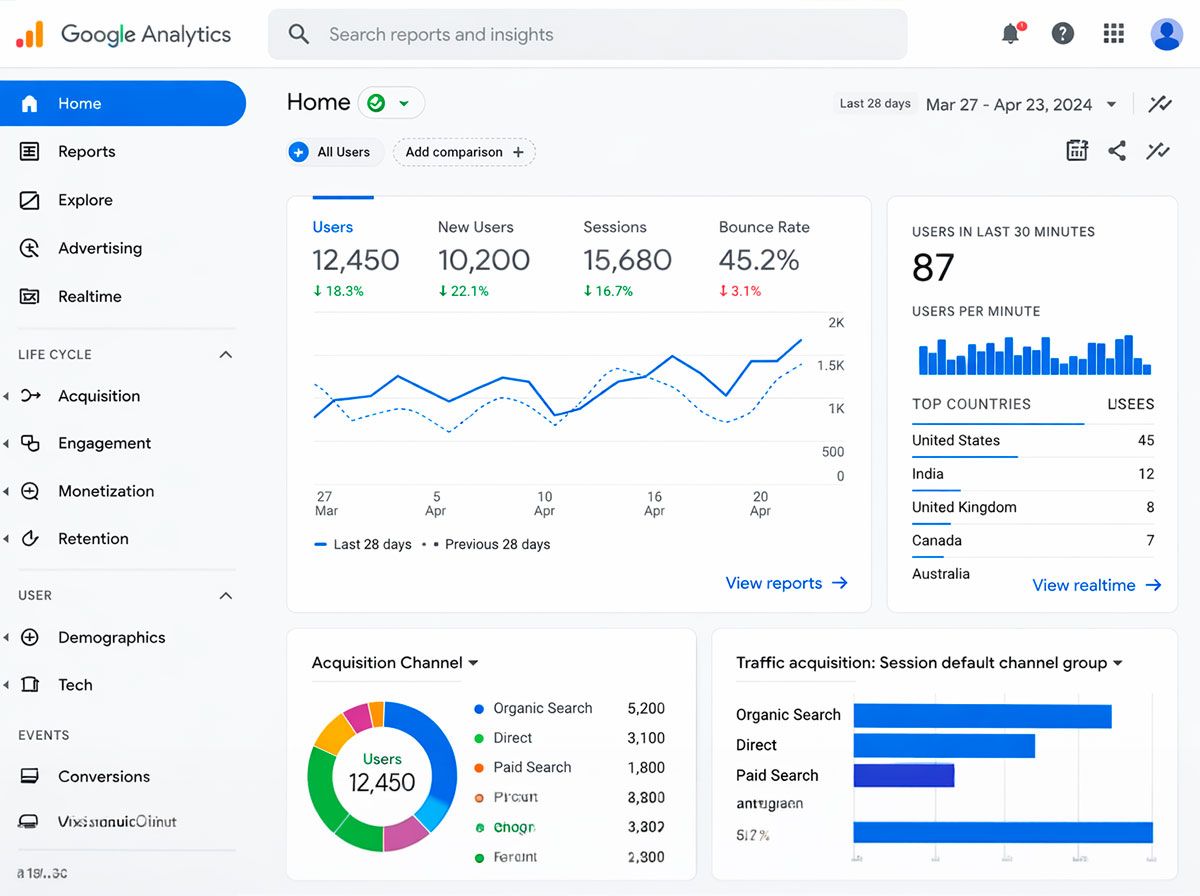Click the Add comparison button
Viewport: 1200px width, 896px height.
(x=464, y=152)
